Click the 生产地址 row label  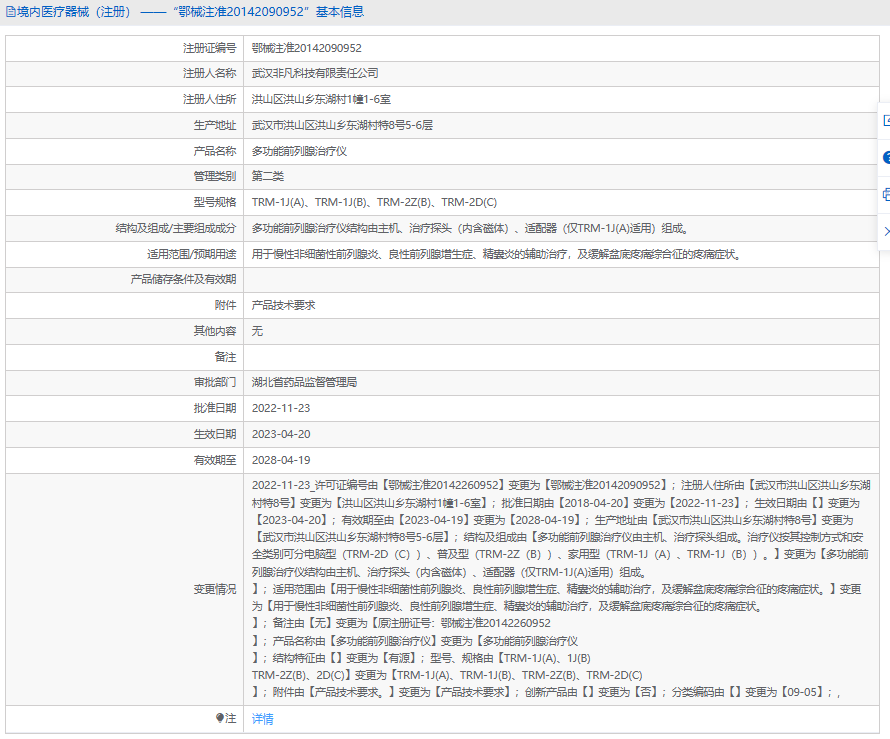pos(215,125)
